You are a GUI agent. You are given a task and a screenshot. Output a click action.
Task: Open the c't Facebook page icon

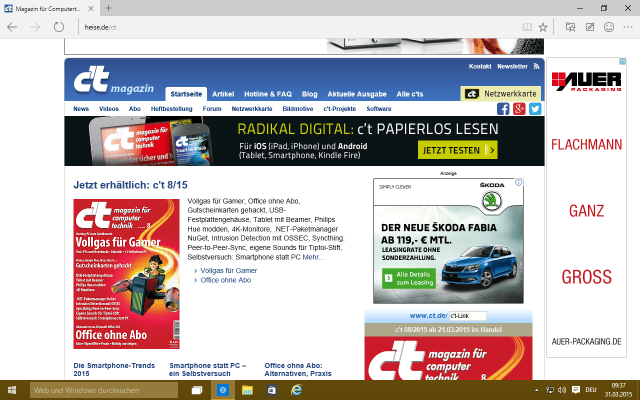[503, 109]
